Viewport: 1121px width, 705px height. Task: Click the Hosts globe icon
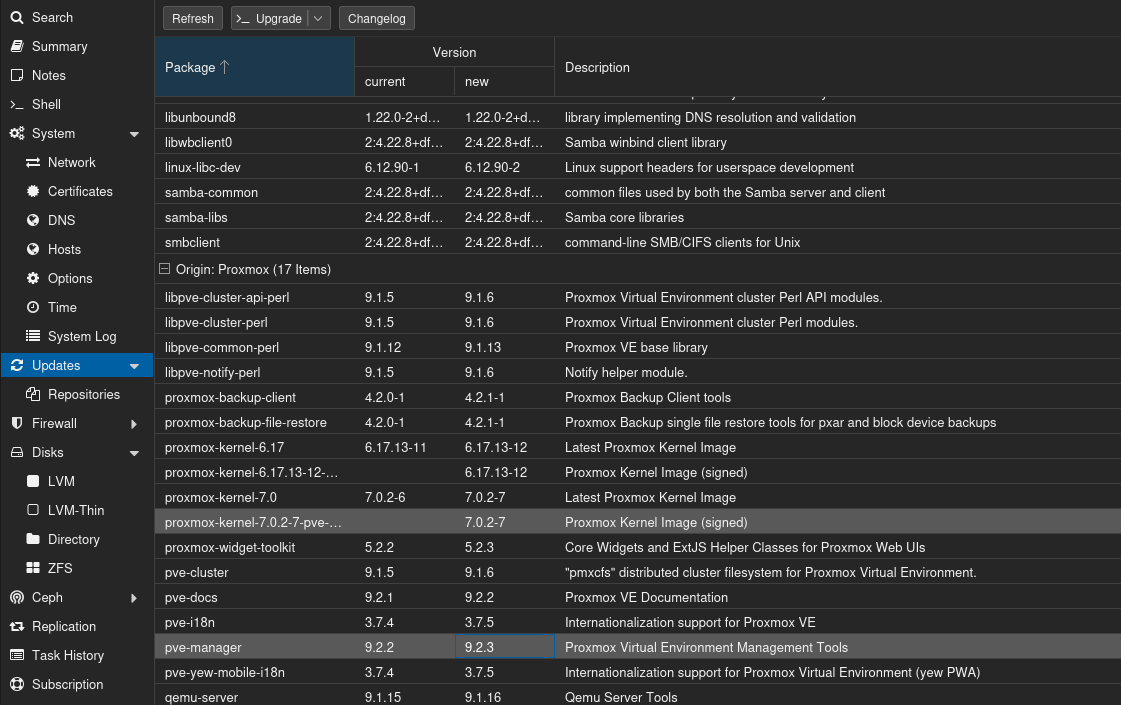pos(33,250)
